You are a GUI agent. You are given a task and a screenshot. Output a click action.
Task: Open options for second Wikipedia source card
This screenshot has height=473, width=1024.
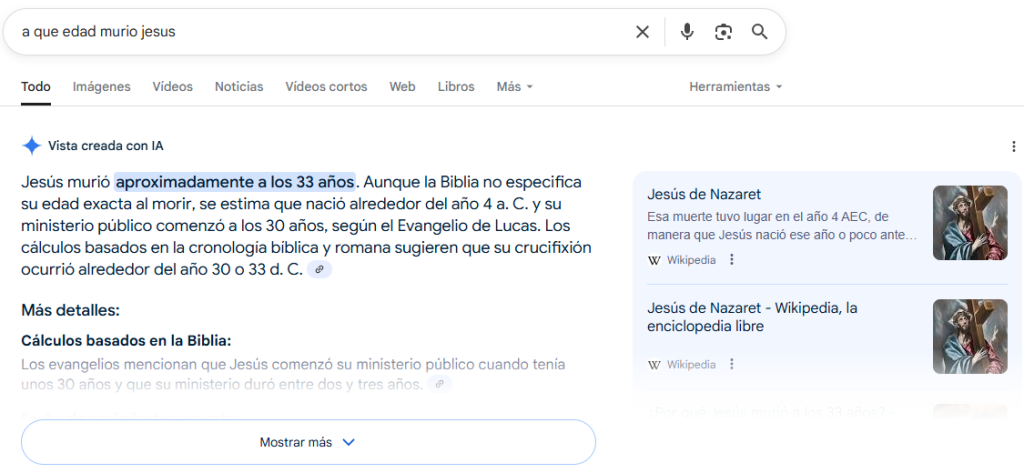point(732,364)
